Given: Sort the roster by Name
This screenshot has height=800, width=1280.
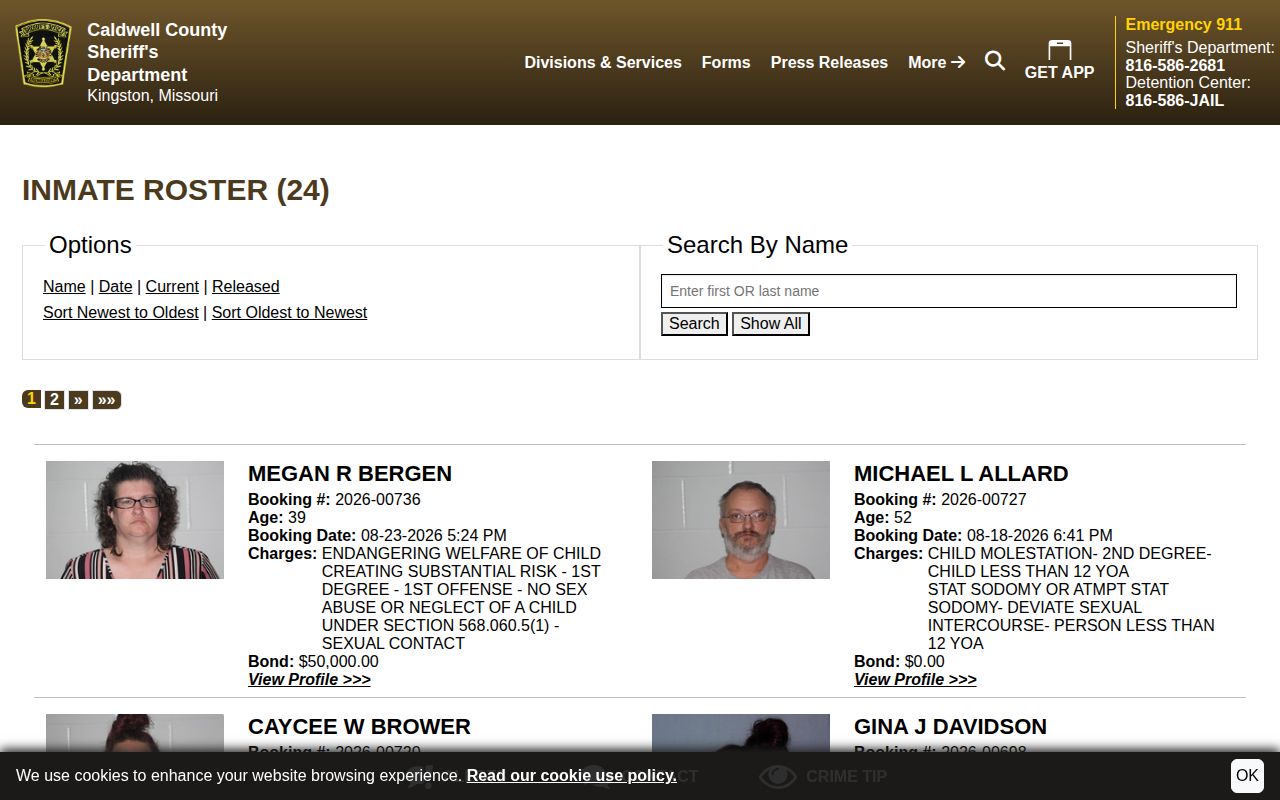Looking at the screenshot, I should (x=64, y=286).
